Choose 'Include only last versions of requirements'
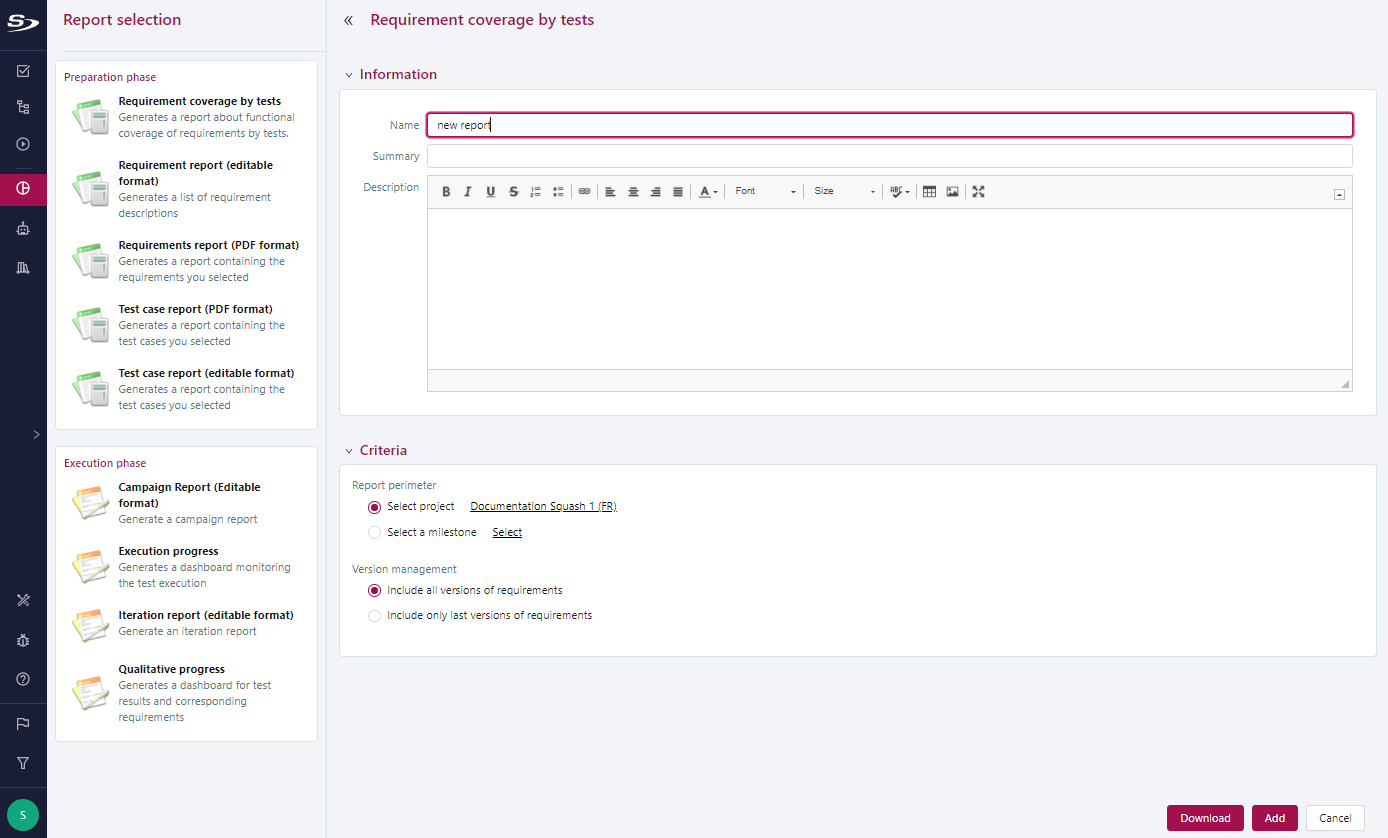The width and height of the screenshot is (1388, 838). (375, 616)
